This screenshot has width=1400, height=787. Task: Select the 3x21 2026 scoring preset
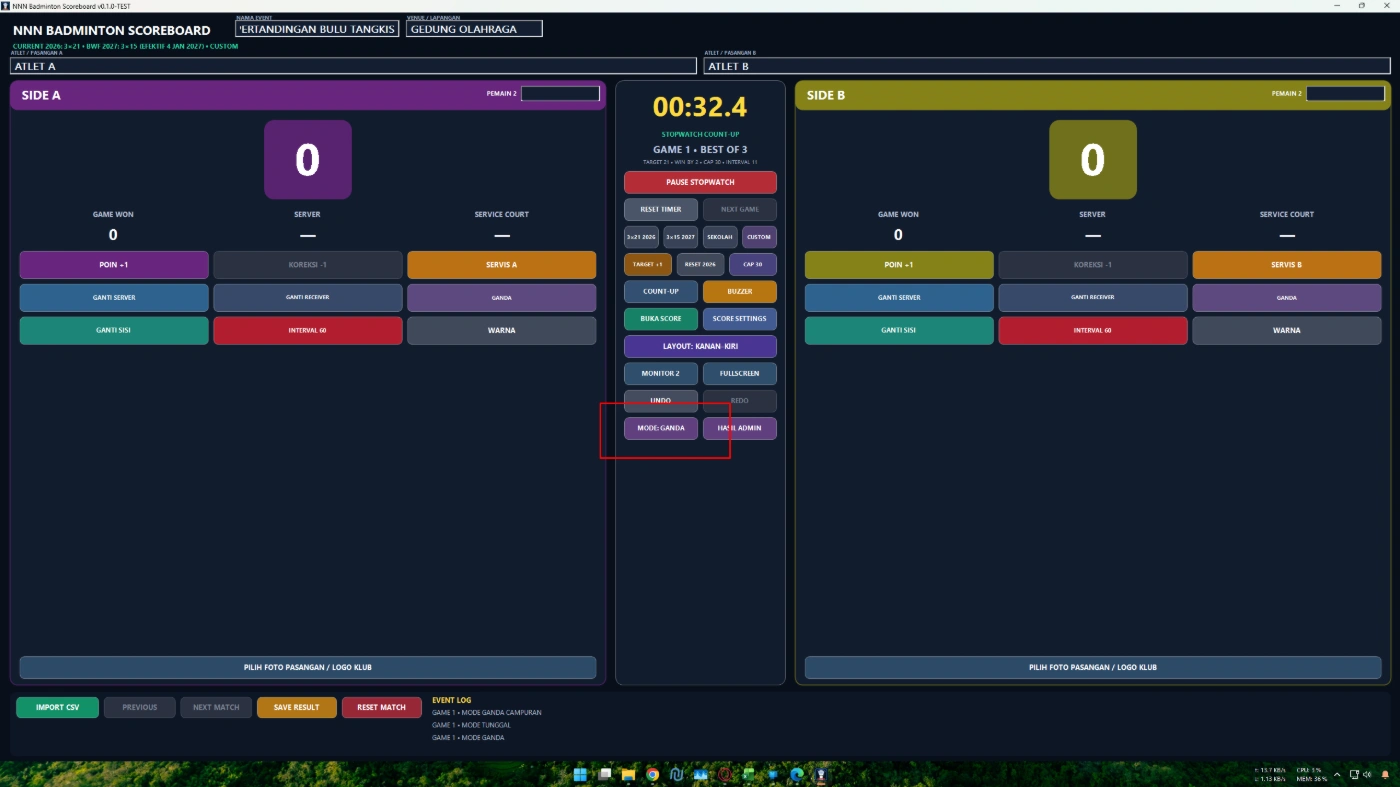641,237
